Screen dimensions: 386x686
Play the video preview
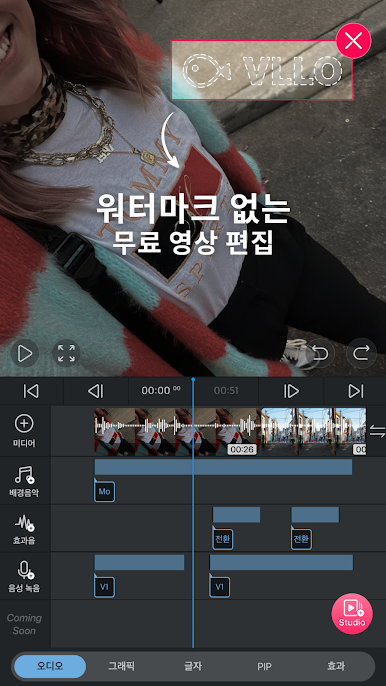tap(25, 353)
